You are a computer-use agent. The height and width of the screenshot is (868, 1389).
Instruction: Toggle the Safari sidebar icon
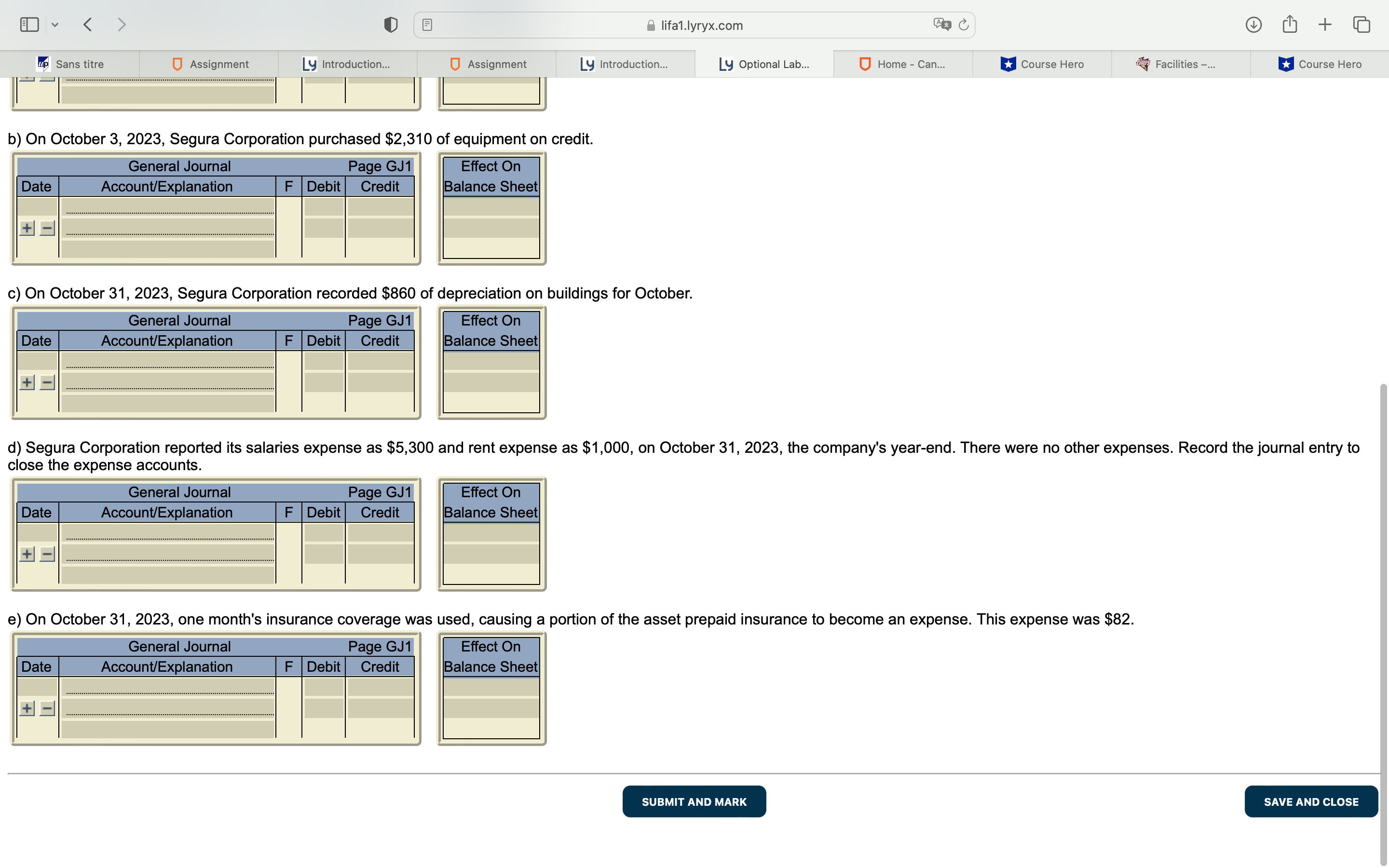click(29, 24)
